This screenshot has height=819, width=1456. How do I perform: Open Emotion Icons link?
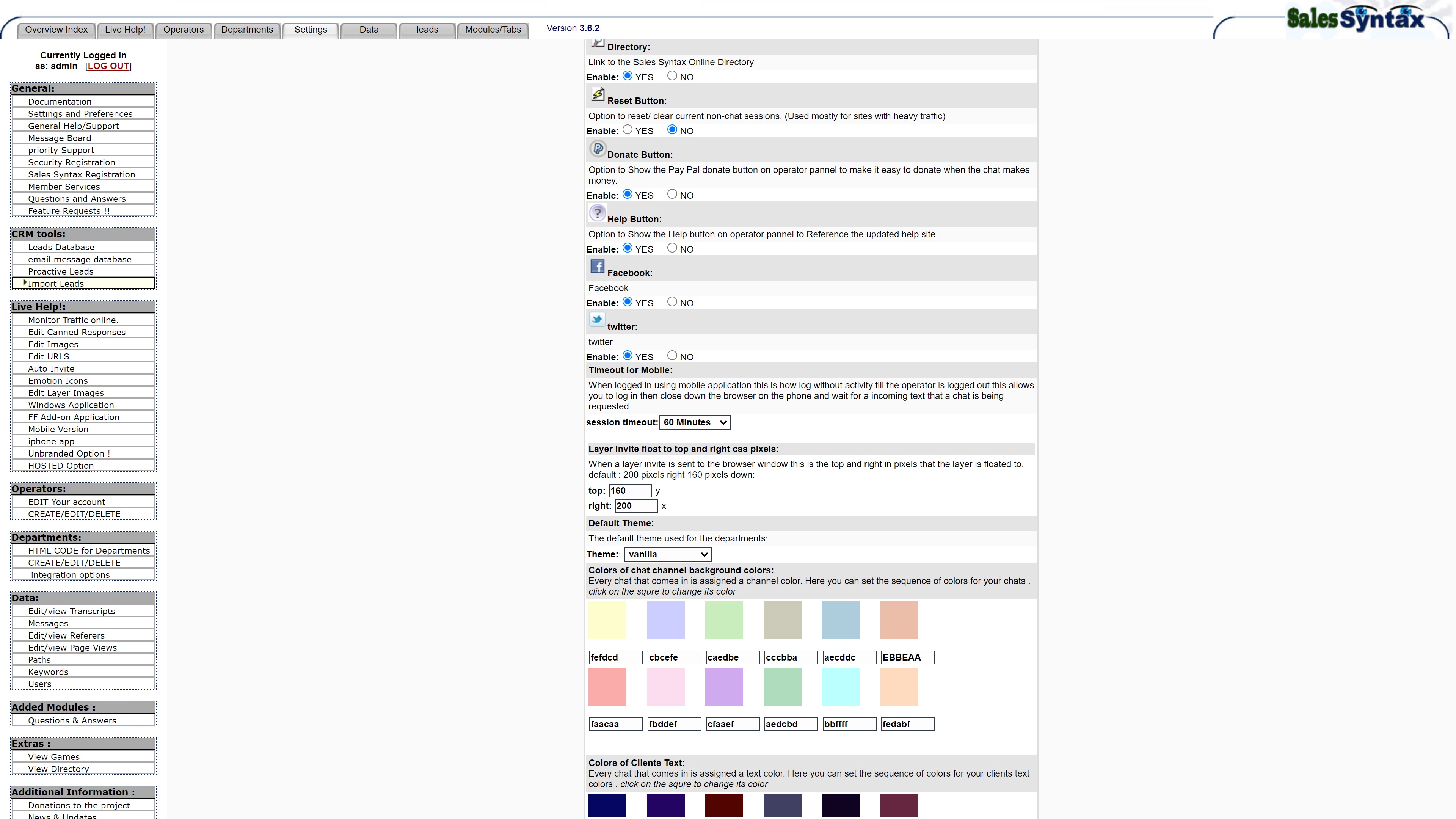tap(84, 381)
